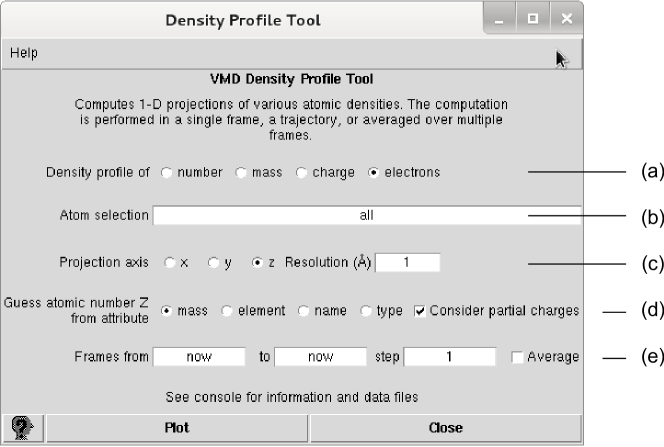
Task: Click the 'VMD Density Profile Tool' heading
Action: coord(292,79)
